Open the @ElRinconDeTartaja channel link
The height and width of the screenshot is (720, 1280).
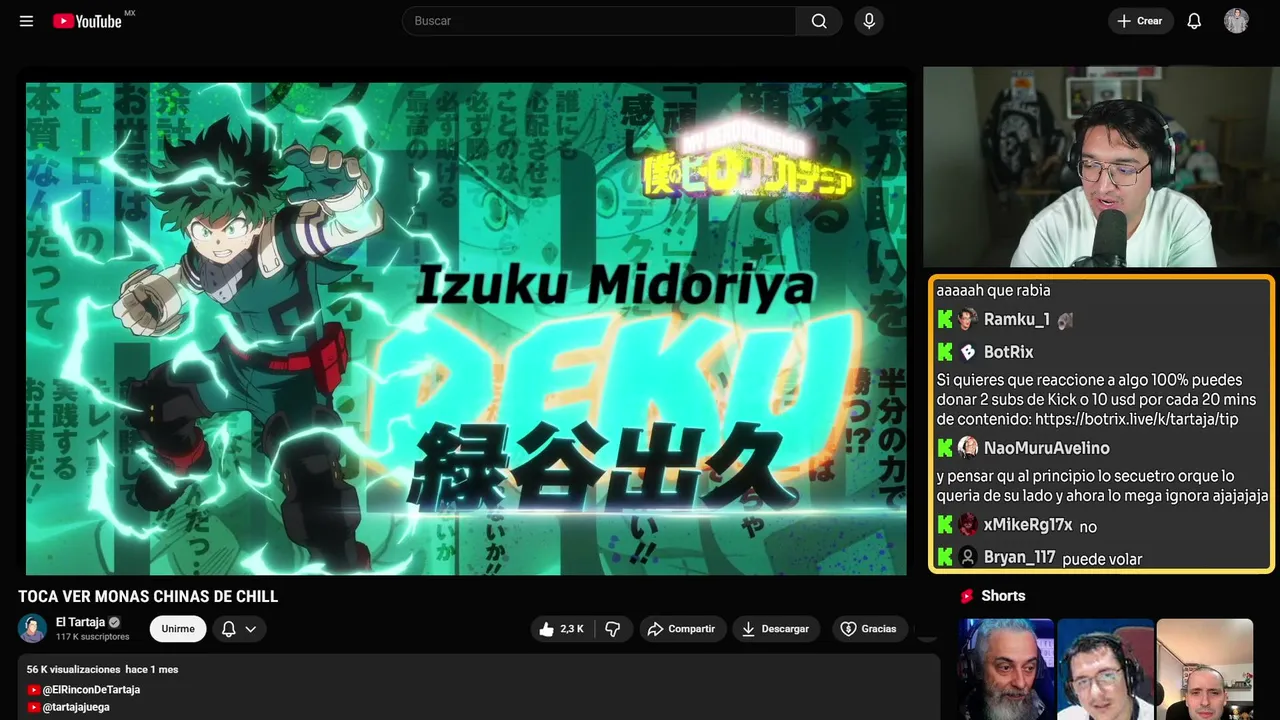tap(91, 690)
